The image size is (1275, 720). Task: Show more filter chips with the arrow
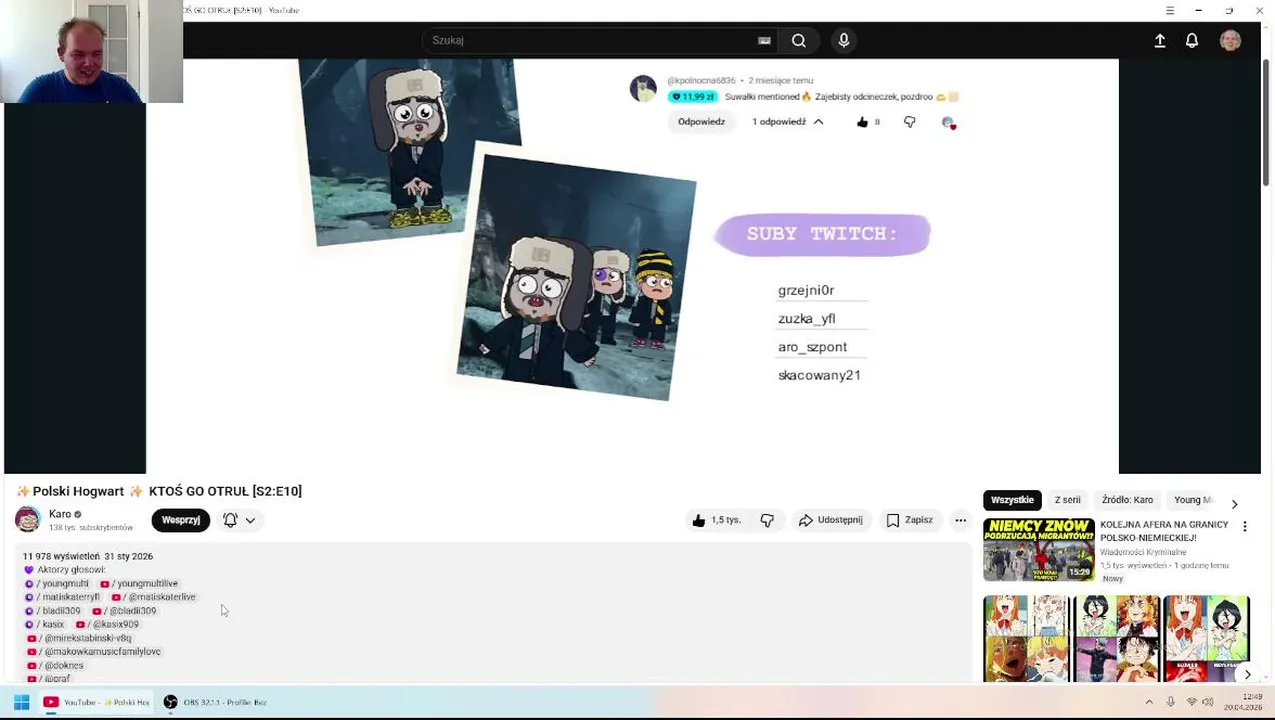tap(1234, 503)
